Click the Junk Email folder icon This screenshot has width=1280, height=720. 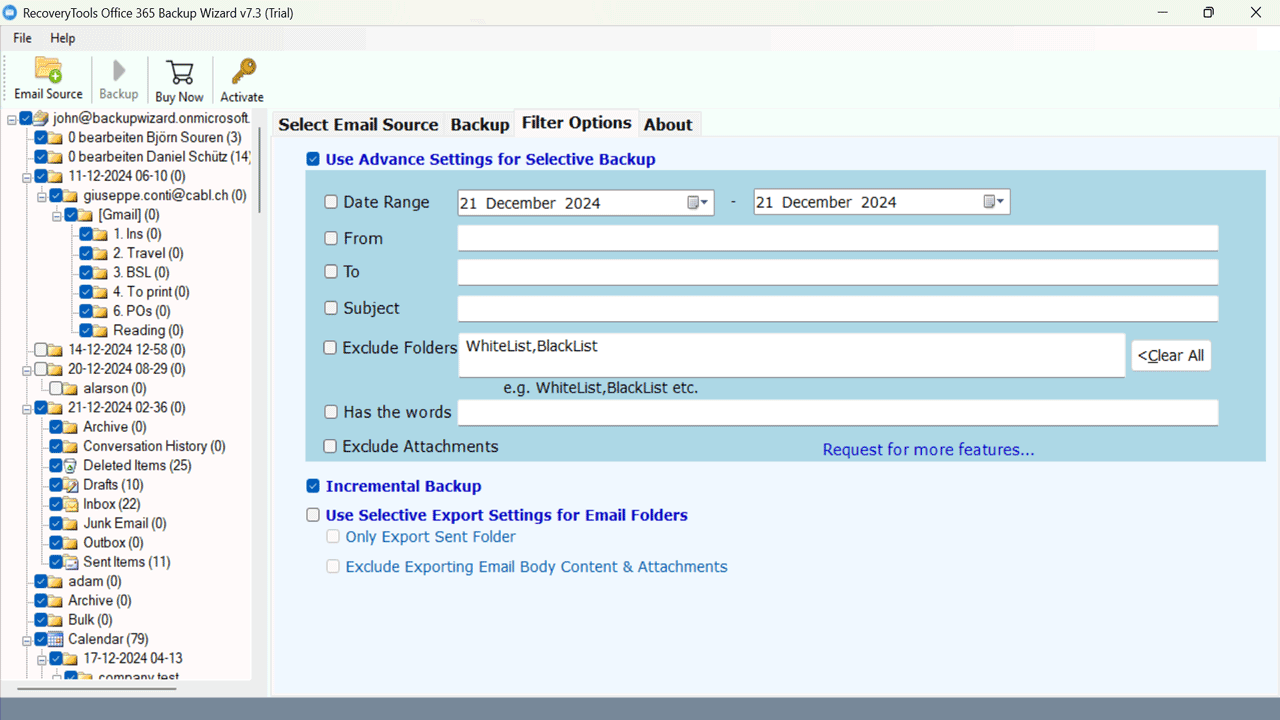[x=71, y=524]
